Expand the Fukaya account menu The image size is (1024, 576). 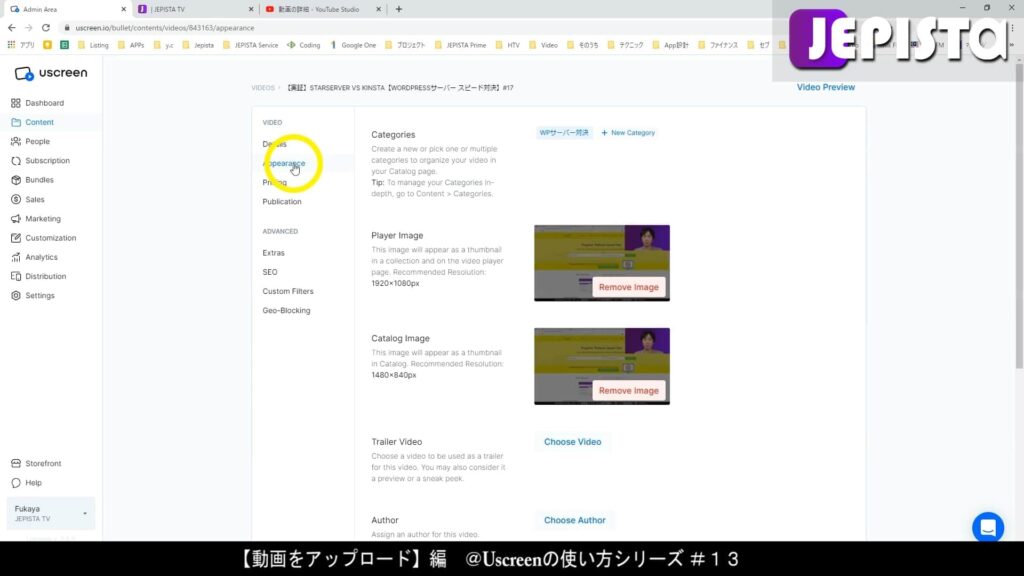51,513
